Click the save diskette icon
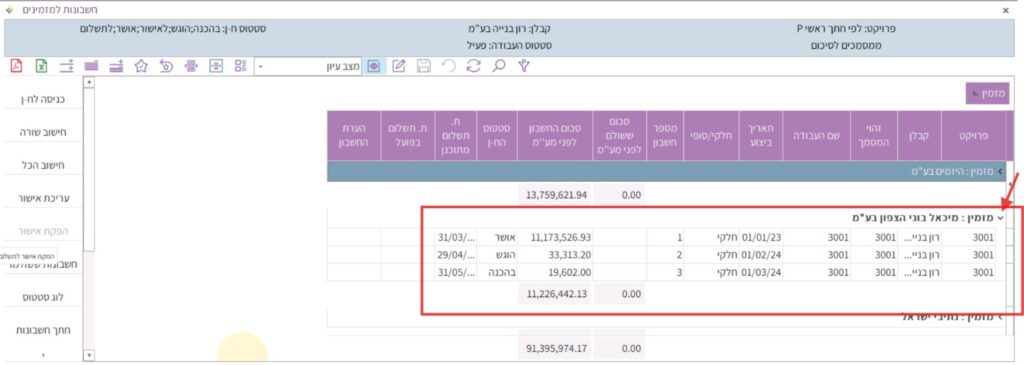Image resolution: width=1024 pixels, height=365 pixels. (x=424, y=66)
